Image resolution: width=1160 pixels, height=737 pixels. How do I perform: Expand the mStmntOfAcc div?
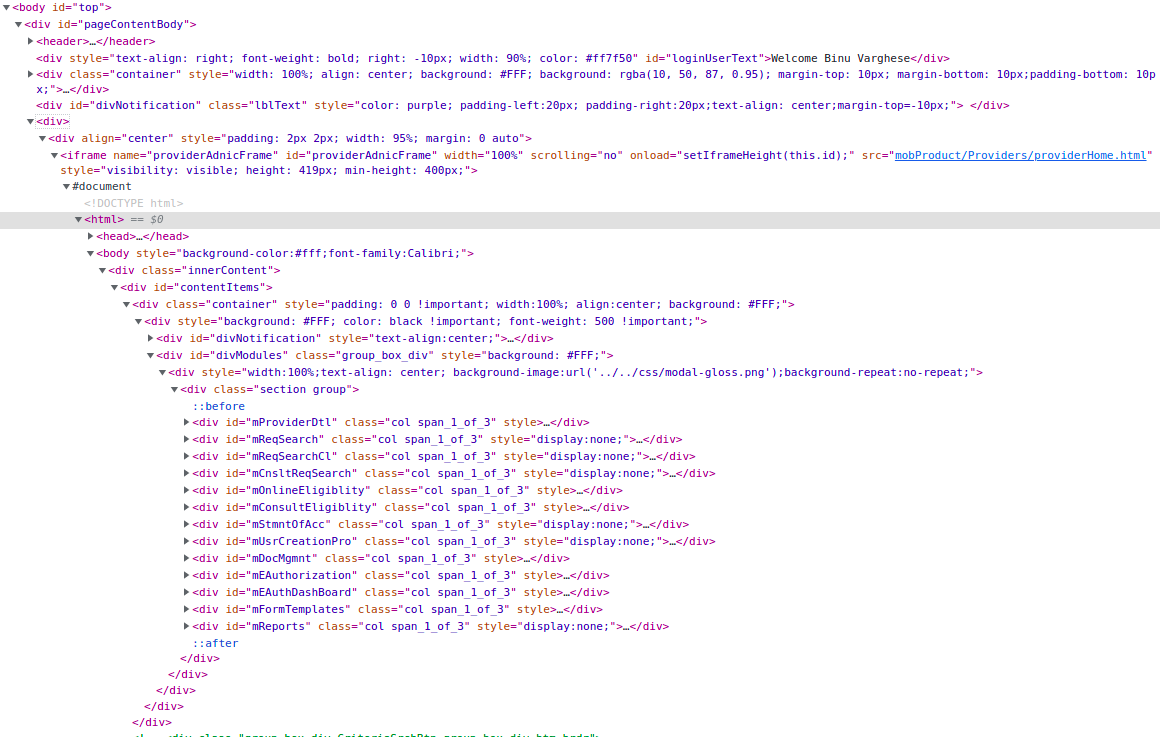tap(186, 524)
